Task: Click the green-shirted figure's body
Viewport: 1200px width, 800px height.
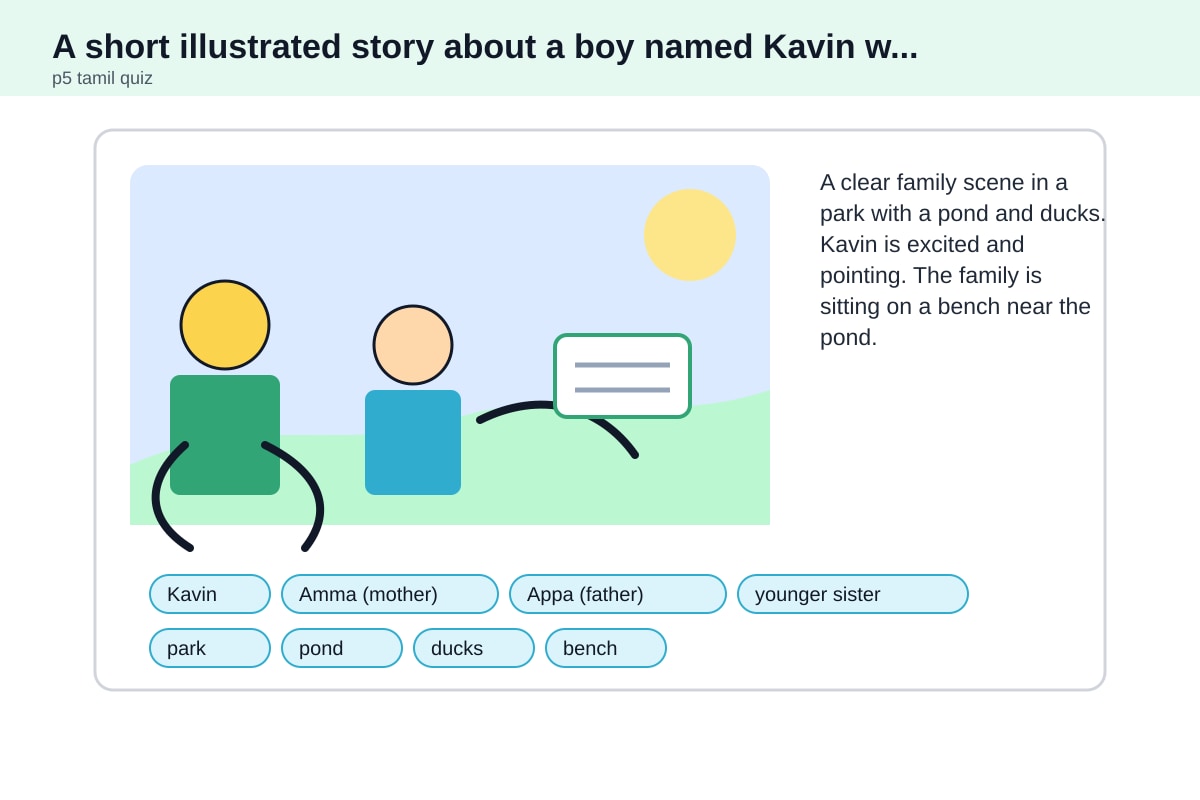Action: coord(225,435)
